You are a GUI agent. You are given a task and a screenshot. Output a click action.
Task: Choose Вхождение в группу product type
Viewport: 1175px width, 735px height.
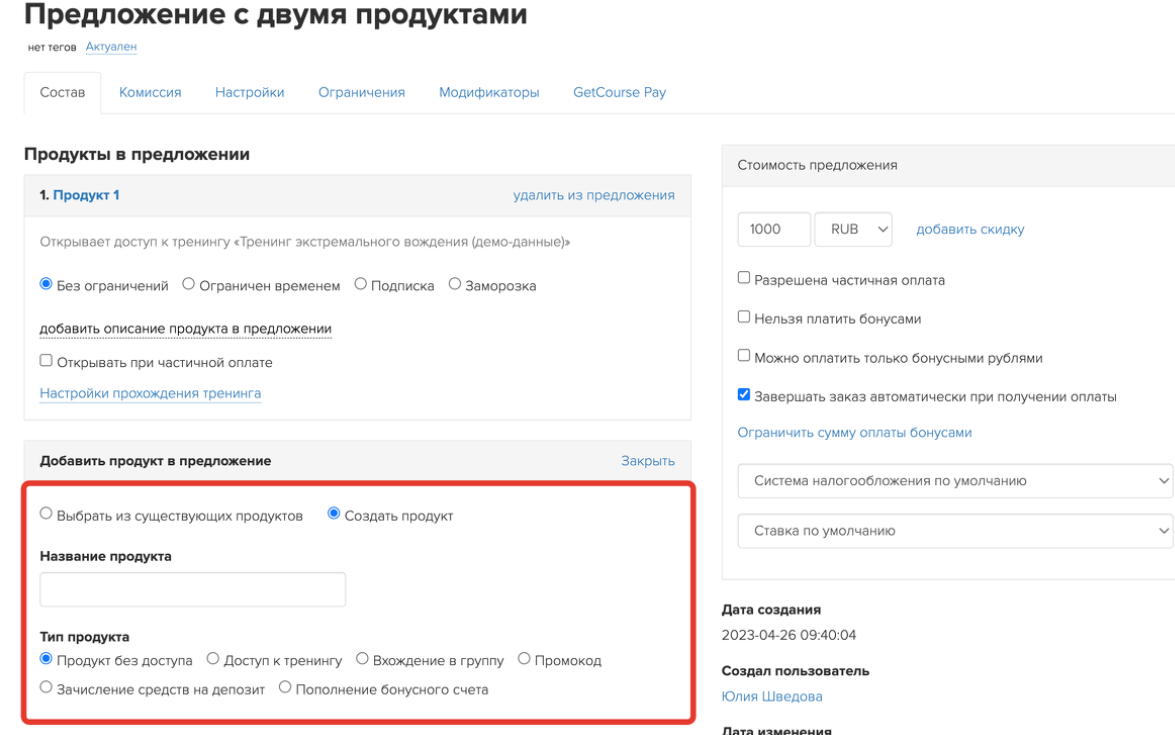[x=362, y=659]
